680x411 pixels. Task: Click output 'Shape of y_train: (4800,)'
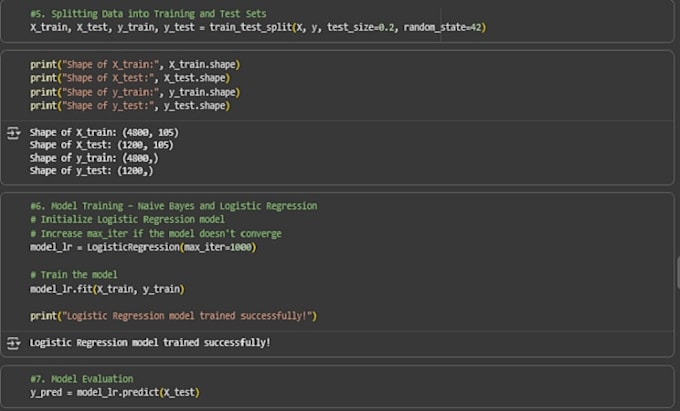(94, 158)
